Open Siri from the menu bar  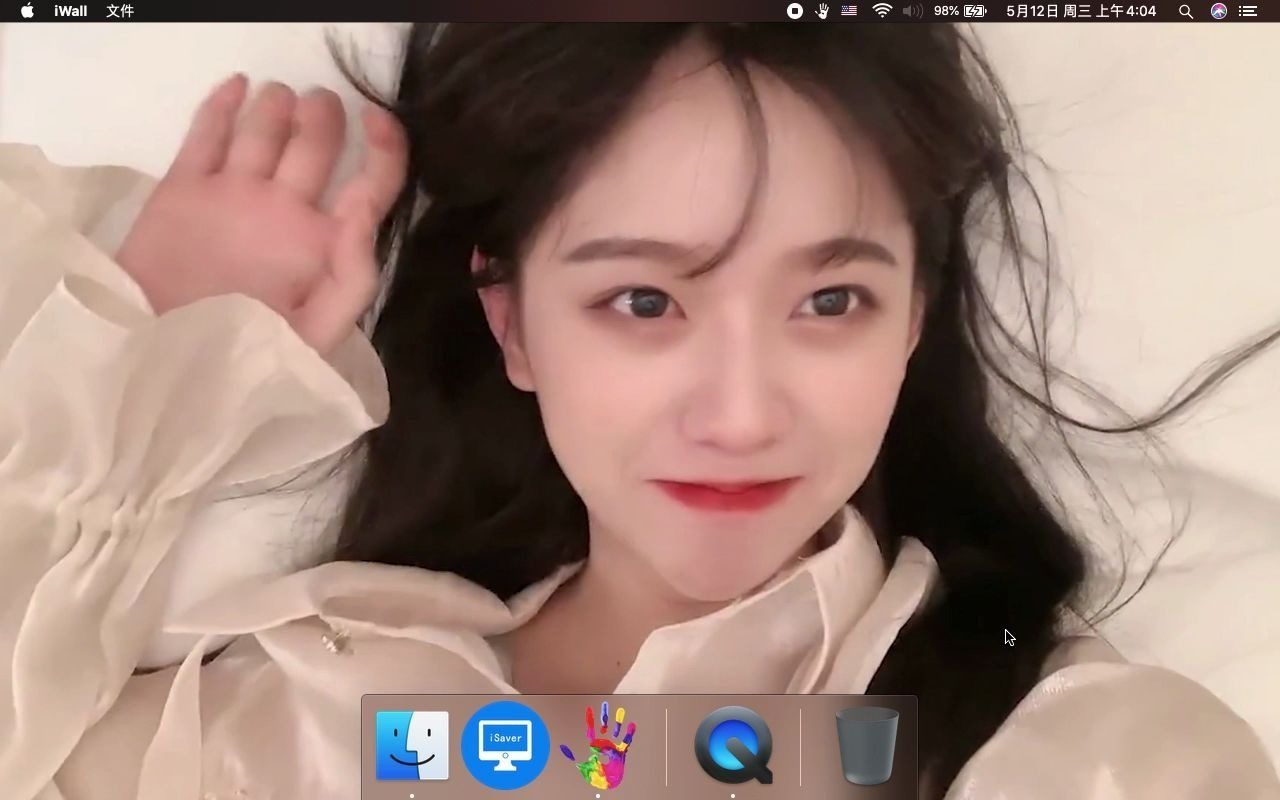click(x=1219, y=11)
